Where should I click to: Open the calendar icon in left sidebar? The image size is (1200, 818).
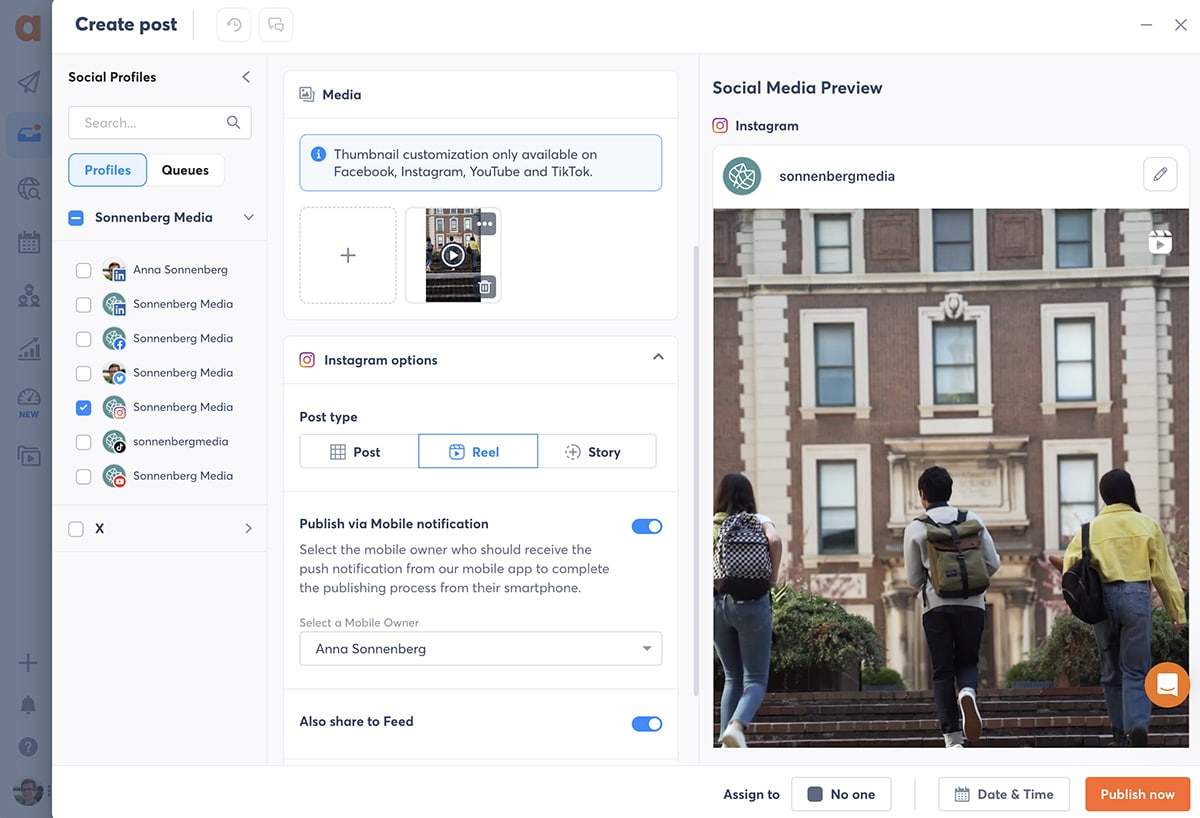(29, 242)
